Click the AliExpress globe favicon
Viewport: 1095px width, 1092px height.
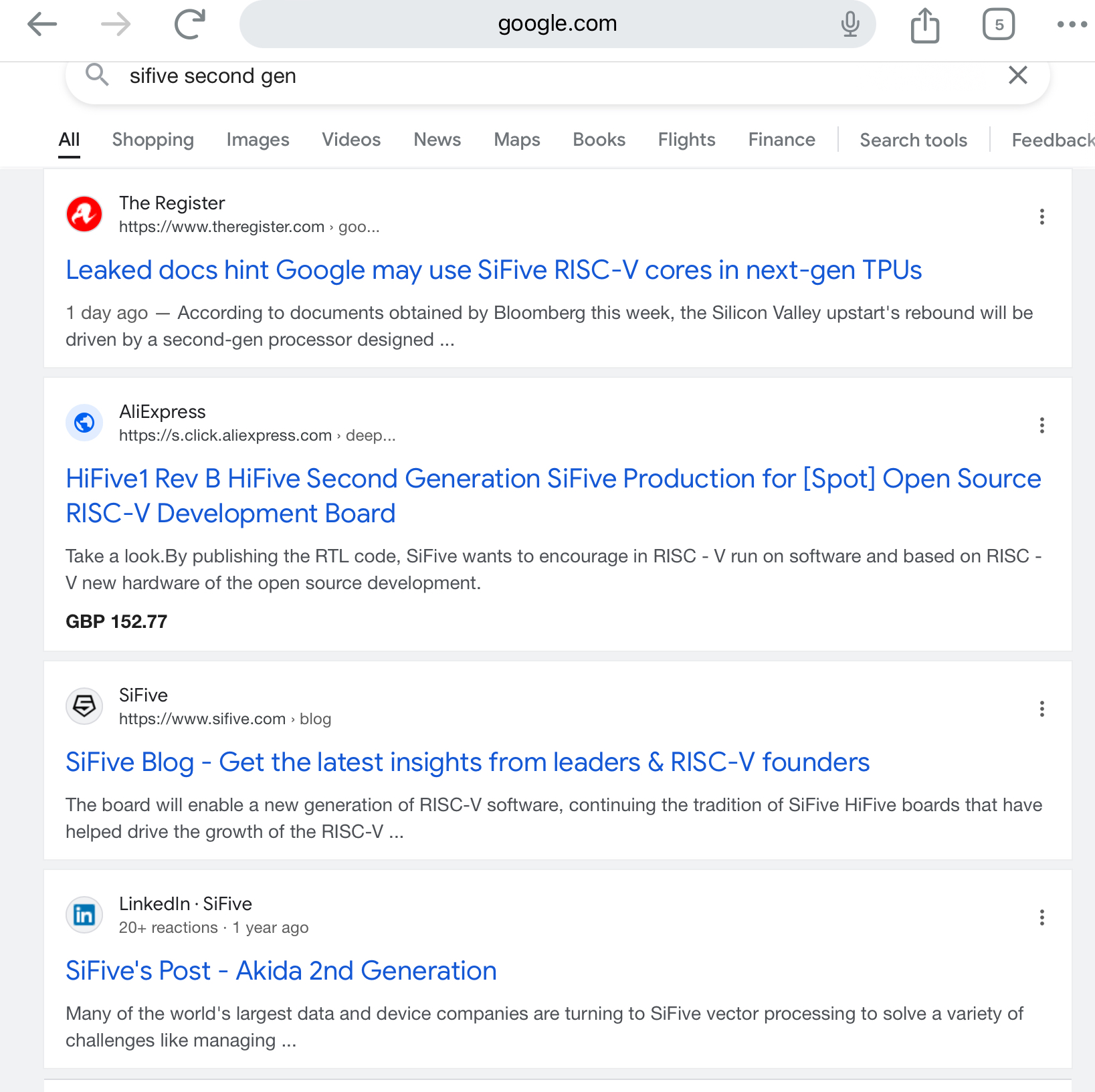pos(84,423)
